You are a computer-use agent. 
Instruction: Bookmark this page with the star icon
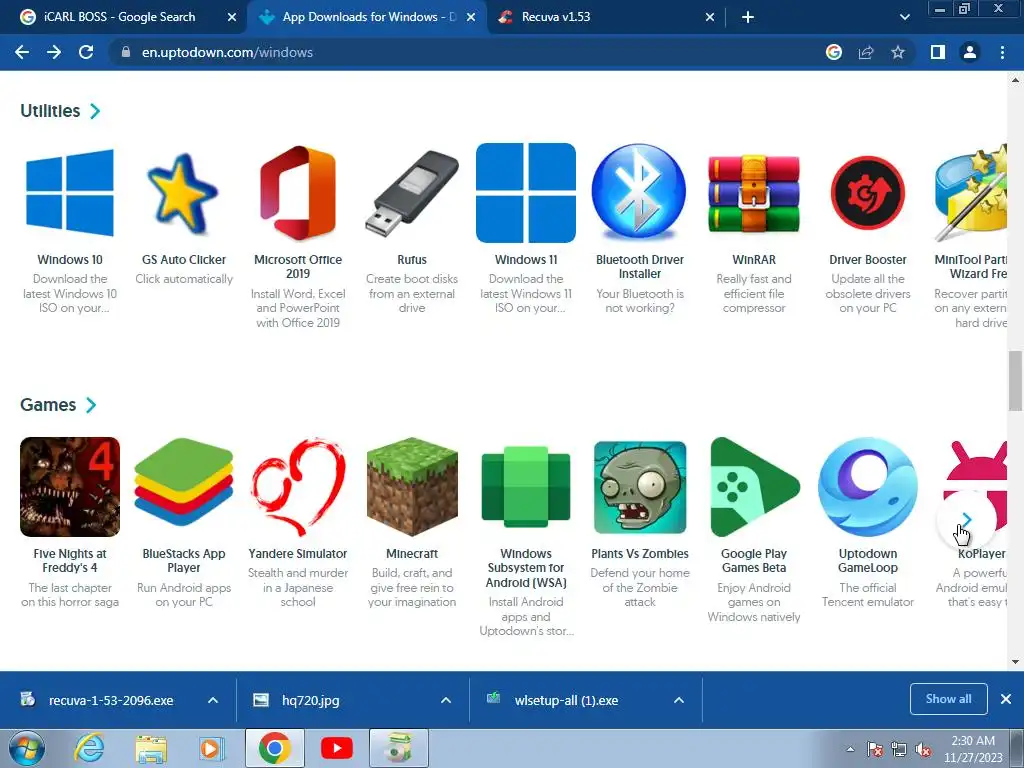898,52
